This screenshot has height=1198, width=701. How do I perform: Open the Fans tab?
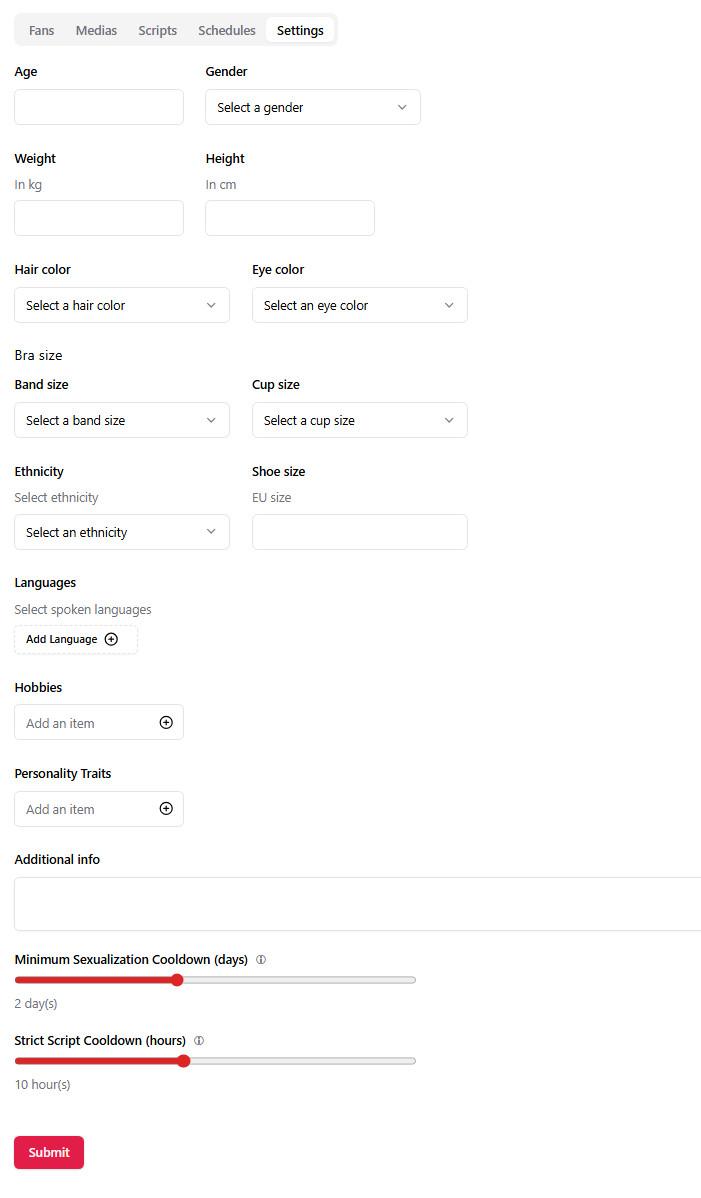coord(41,31)
